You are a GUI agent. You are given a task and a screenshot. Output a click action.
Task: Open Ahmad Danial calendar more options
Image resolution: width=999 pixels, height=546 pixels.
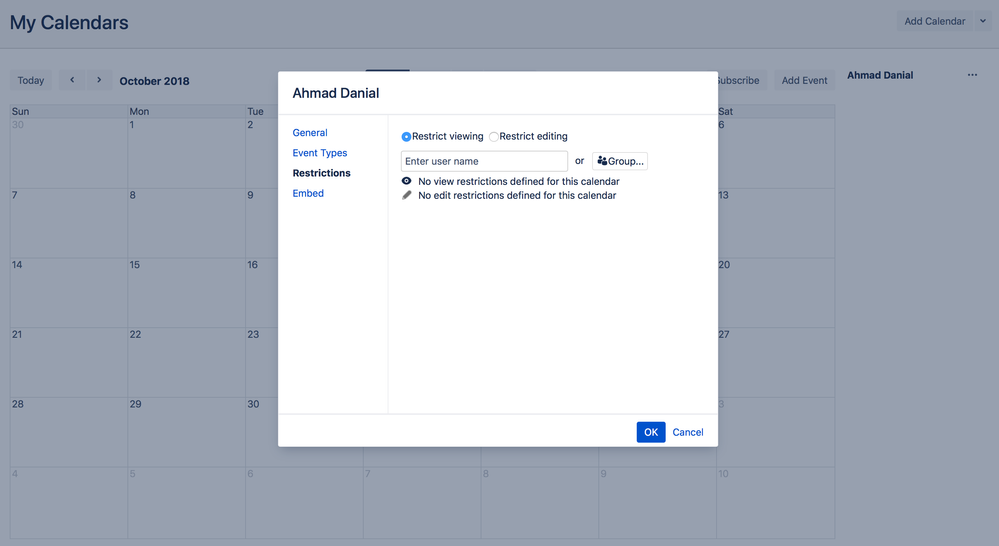tap(972, 75)
